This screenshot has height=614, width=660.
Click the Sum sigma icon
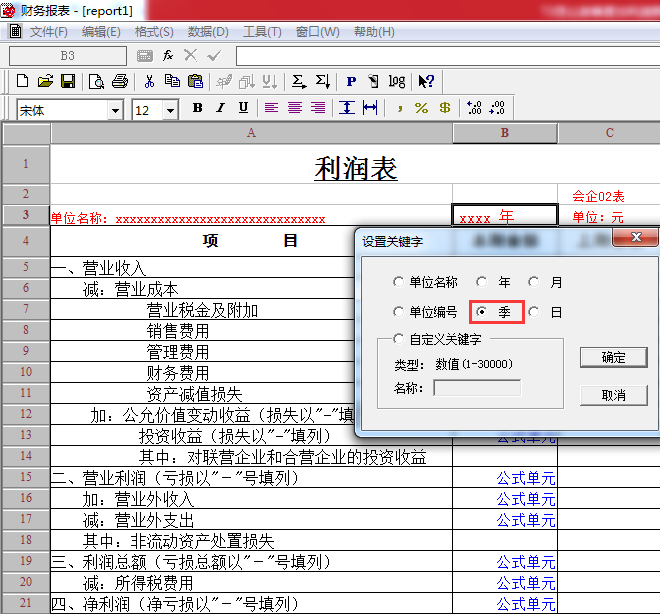(298, 81)
